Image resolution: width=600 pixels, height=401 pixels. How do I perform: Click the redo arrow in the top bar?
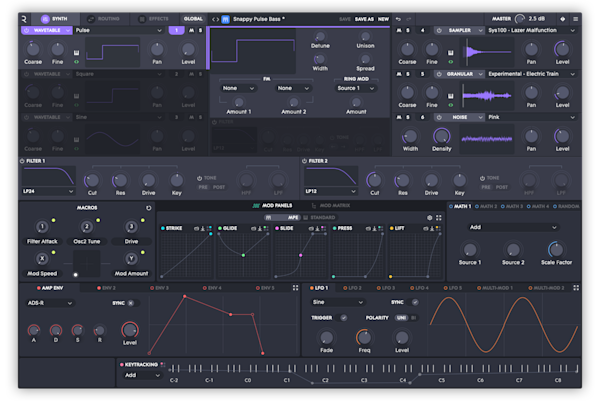tap(410, 18)
